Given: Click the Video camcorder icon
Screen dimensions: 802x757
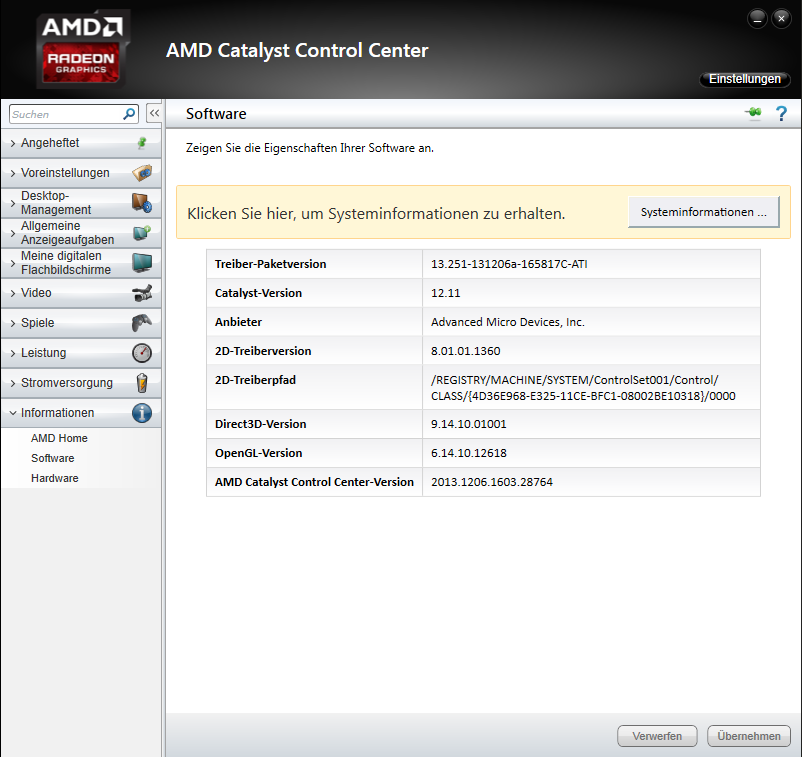Looking at the screenshot, I should point(142,293).
